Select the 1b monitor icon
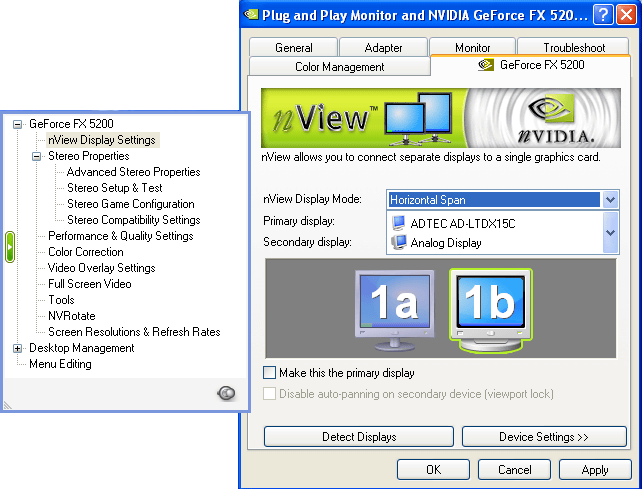642x489 pixels. click(491, 310)
